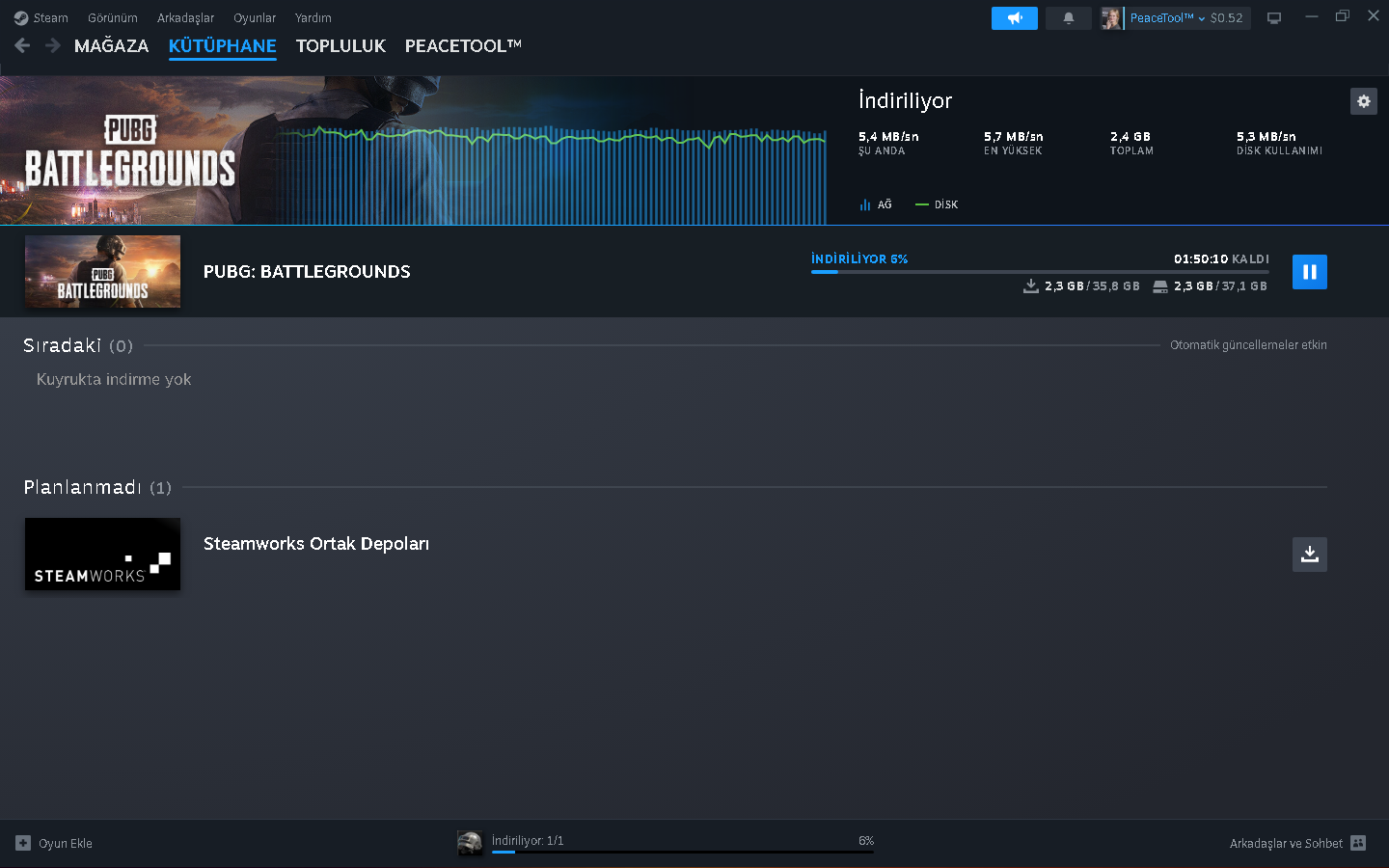Open the friends list icon
Viewport: 1389px width, 868px height.
tap(1358, 843)
